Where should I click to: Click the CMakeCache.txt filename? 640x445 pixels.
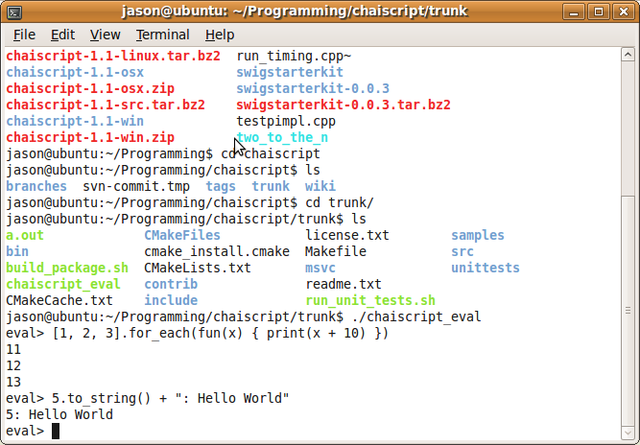point(59,300)
